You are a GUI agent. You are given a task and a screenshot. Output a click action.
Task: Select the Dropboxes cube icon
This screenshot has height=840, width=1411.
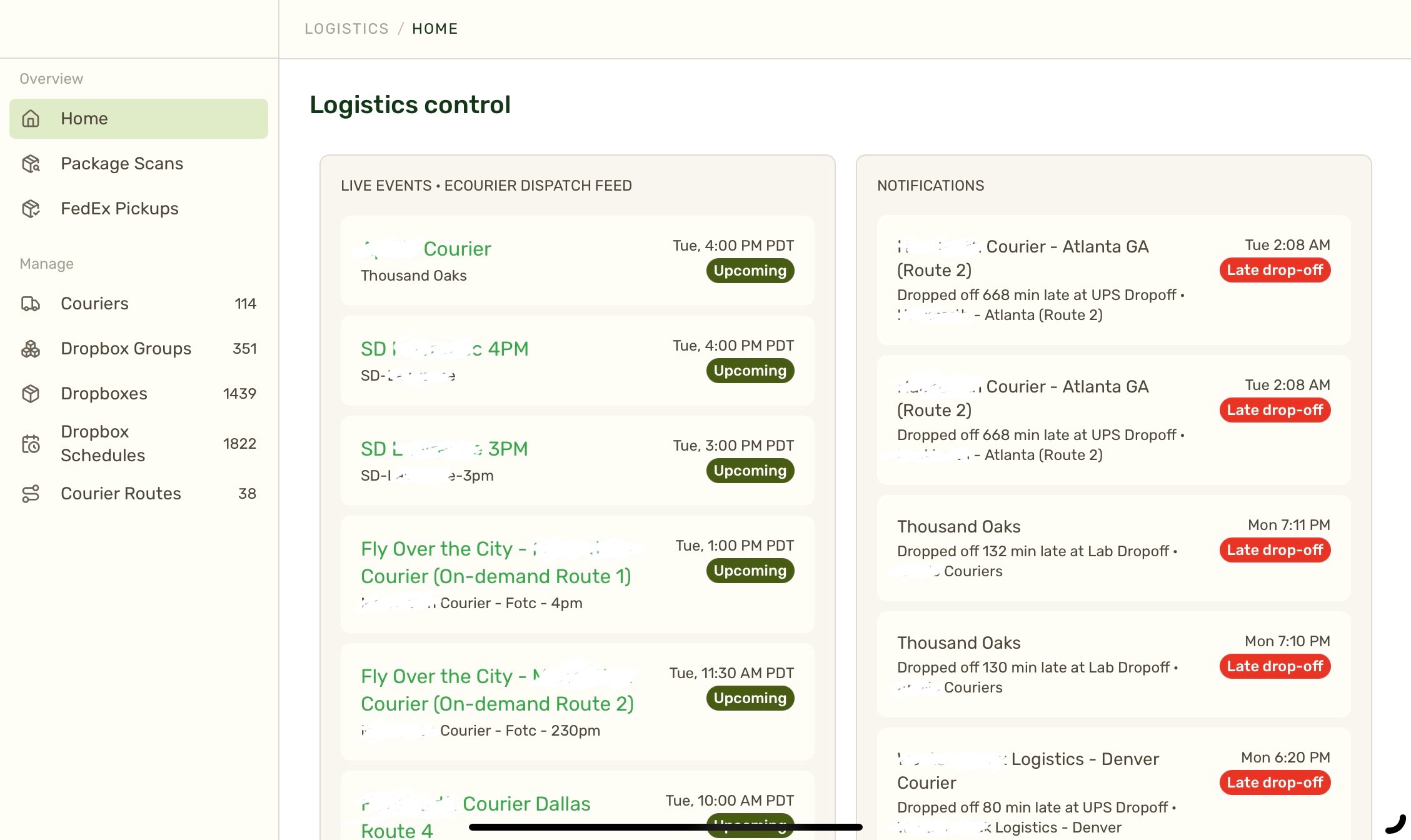point(31,394)
